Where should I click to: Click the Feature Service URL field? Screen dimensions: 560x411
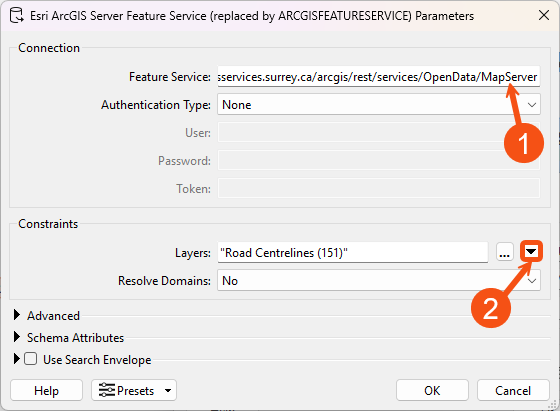click(x=379, y=76)
